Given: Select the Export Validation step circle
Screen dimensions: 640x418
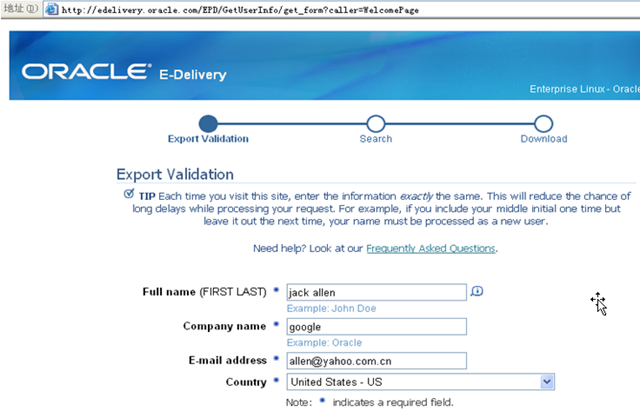Looking at the screenshot, I should [x=208, y=124].
